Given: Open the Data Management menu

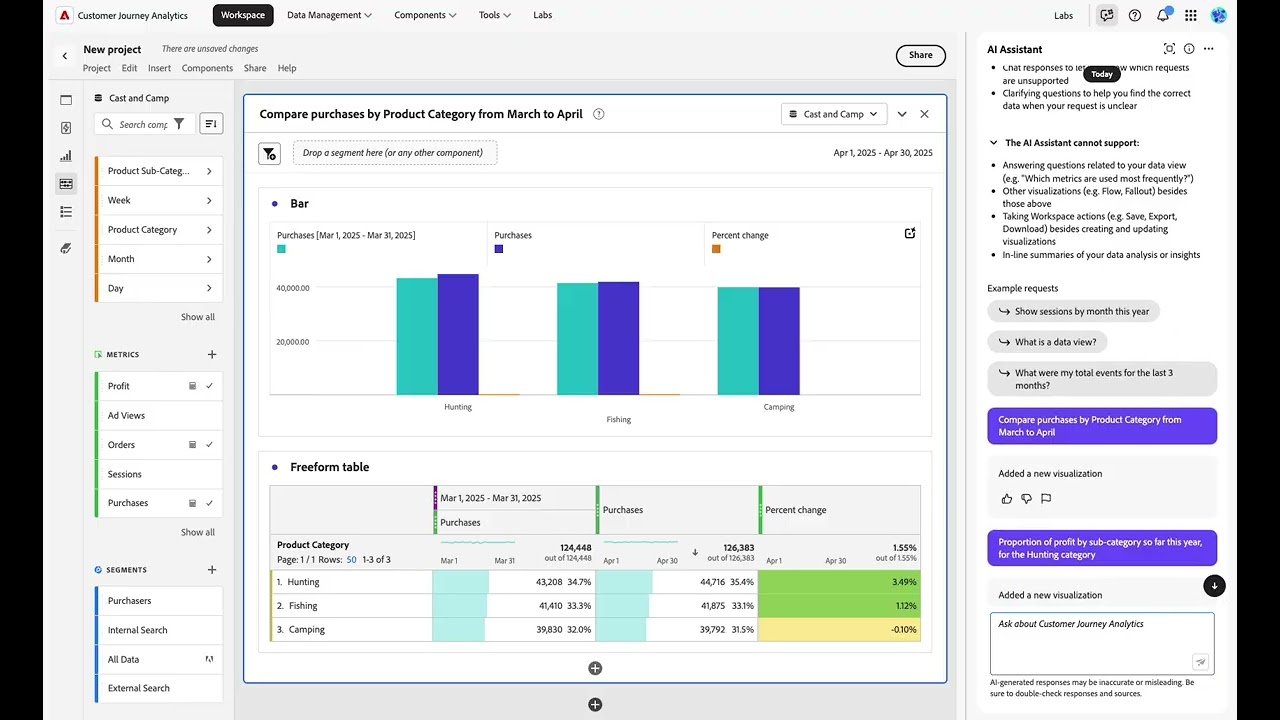Looking at the screenshot, I should point(329,15).
